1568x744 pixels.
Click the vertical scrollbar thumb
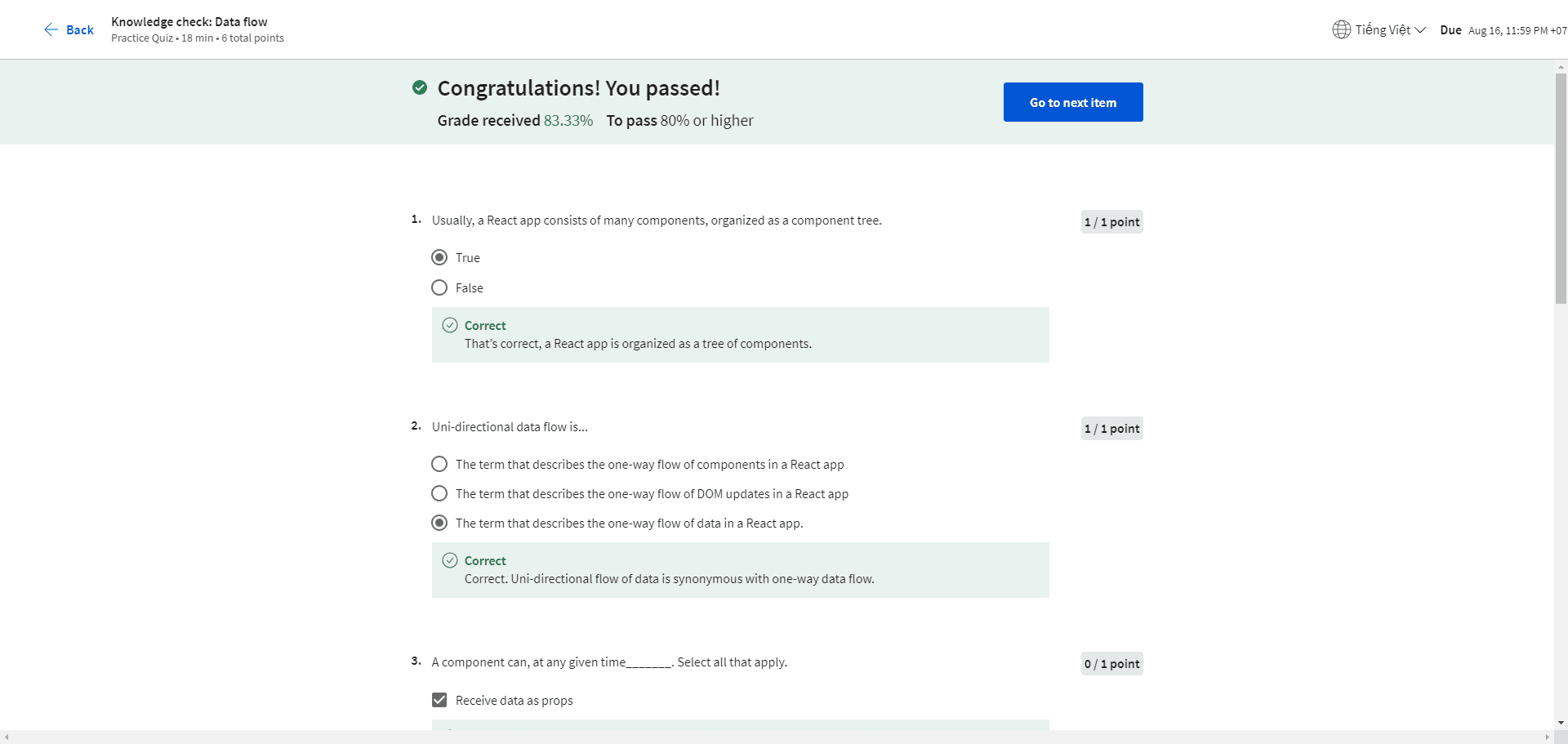pyautogui.click(x=1561, y=188)
